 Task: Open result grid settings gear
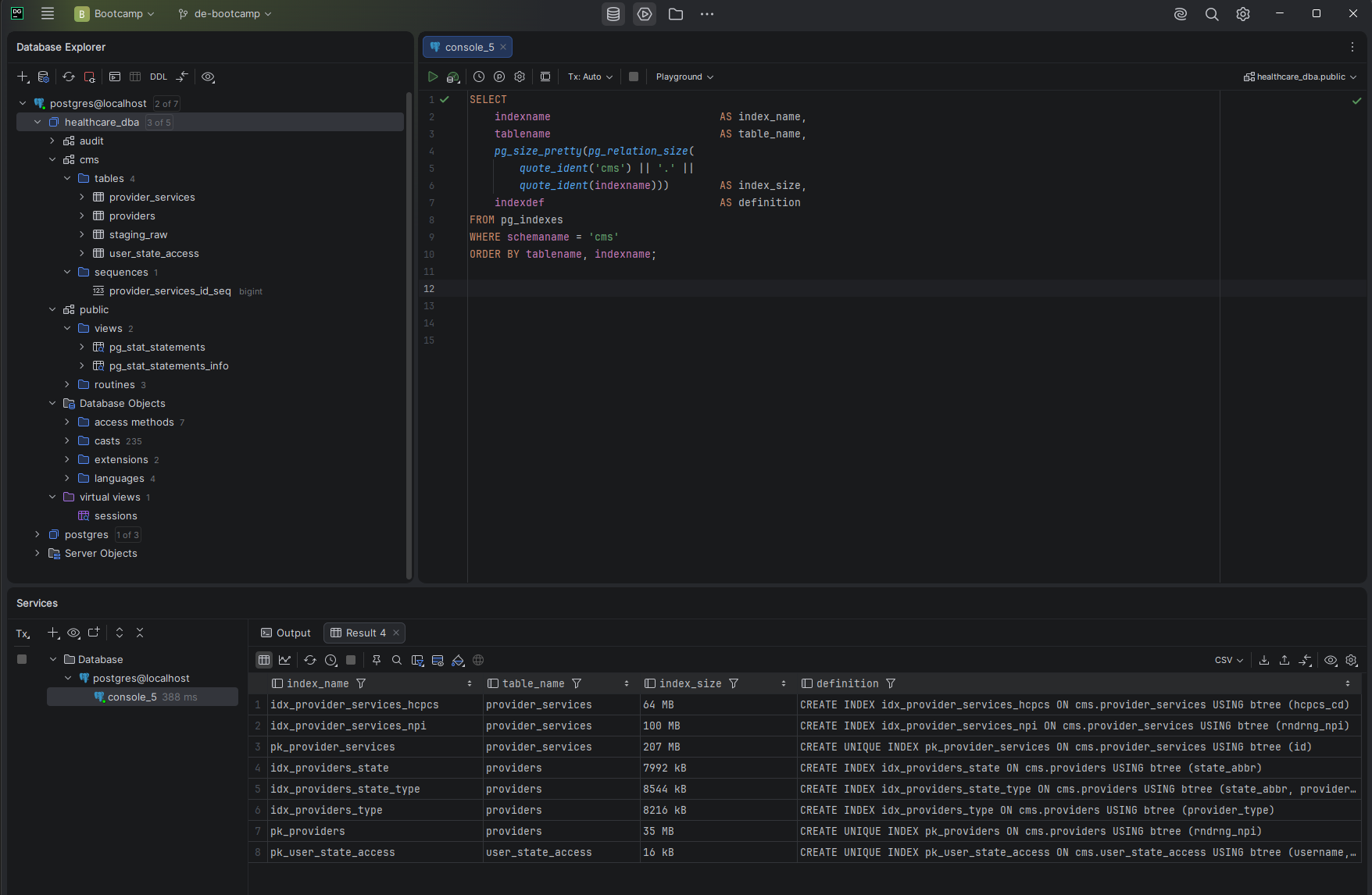(x=1351, y=660)
